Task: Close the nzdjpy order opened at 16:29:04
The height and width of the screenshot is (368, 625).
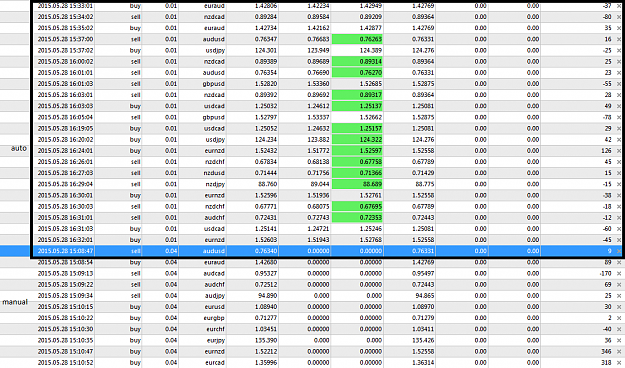Action: coord(619,184)
